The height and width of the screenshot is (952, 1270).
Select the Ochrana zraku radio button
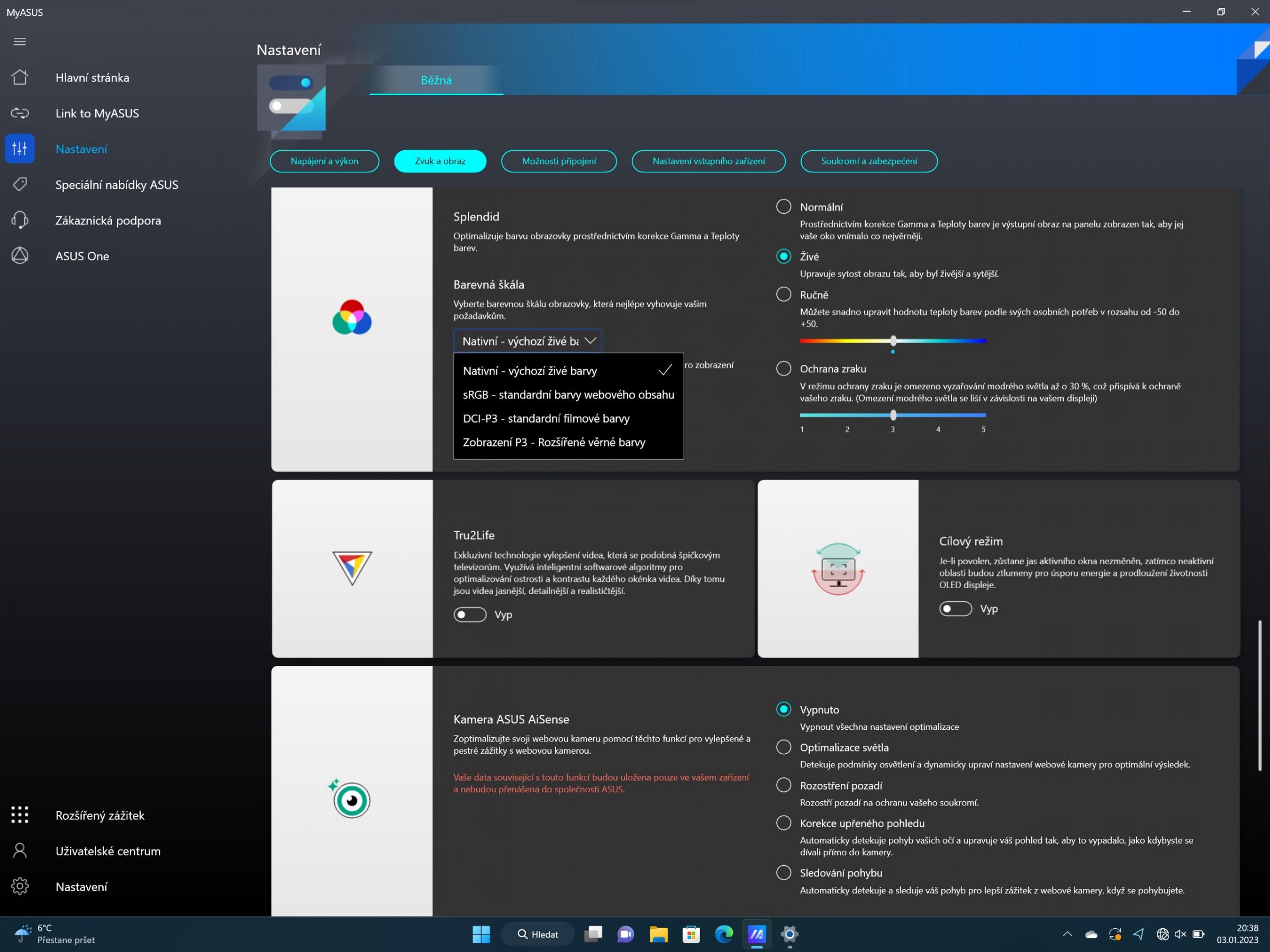(x=783, y=369)
